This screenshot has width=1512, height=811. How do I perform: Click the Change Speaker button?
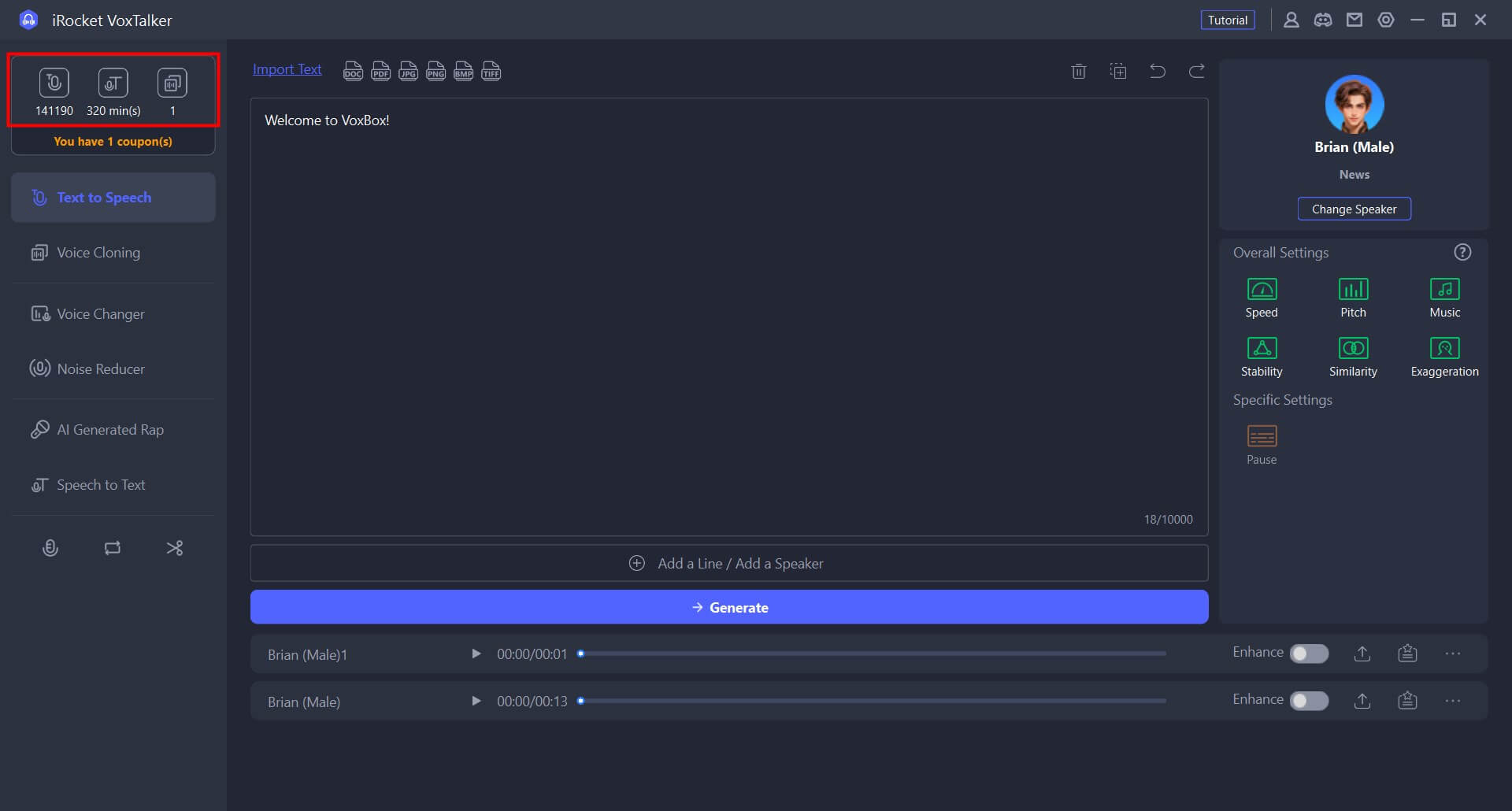(x=1354, y=209)
